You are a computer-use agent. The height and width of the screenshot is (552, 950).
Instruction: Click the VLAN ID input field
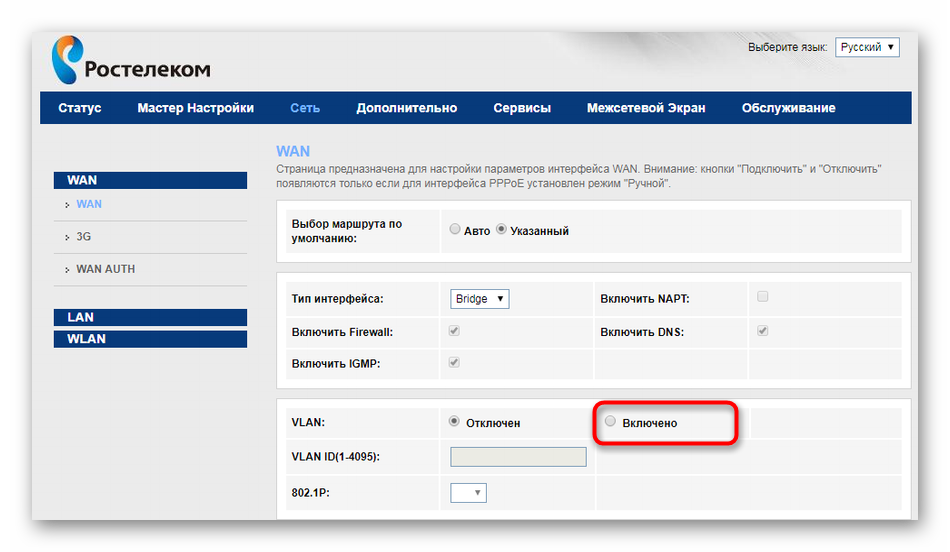[518, 457]
